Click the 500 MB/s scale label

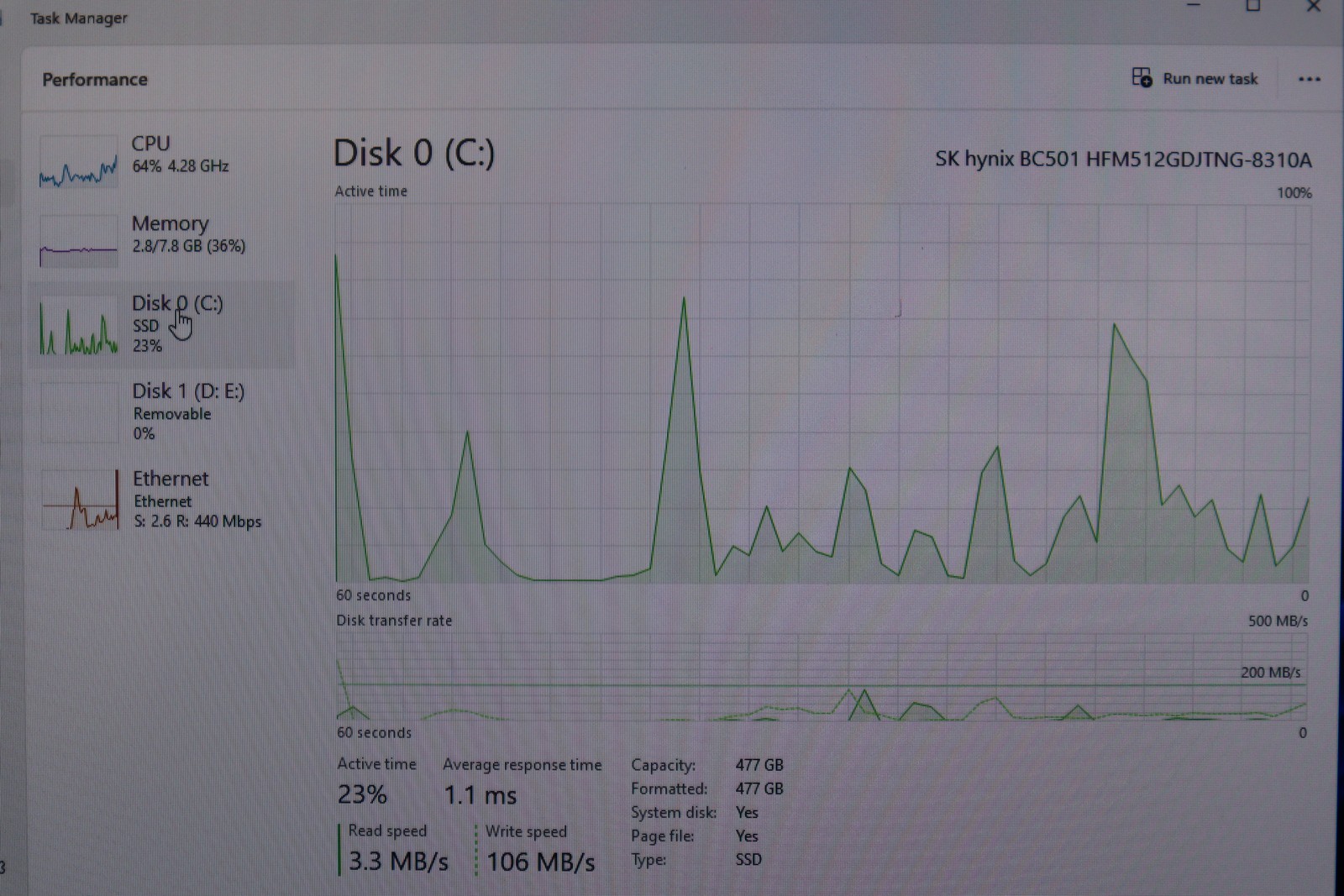point(1278,621)
